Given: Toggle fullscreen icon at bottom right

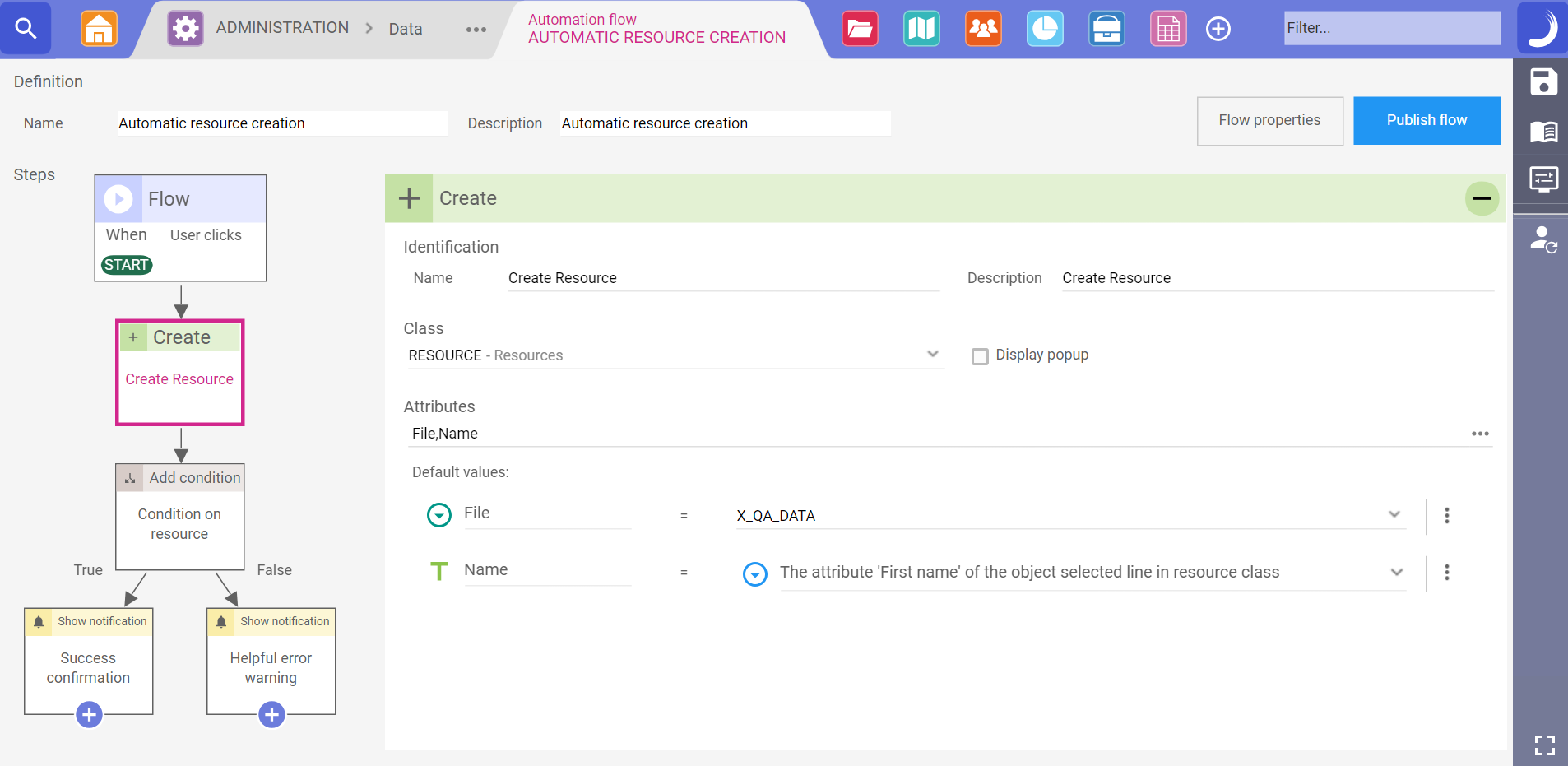Looking at the screenshot, I should (1544, 745).
